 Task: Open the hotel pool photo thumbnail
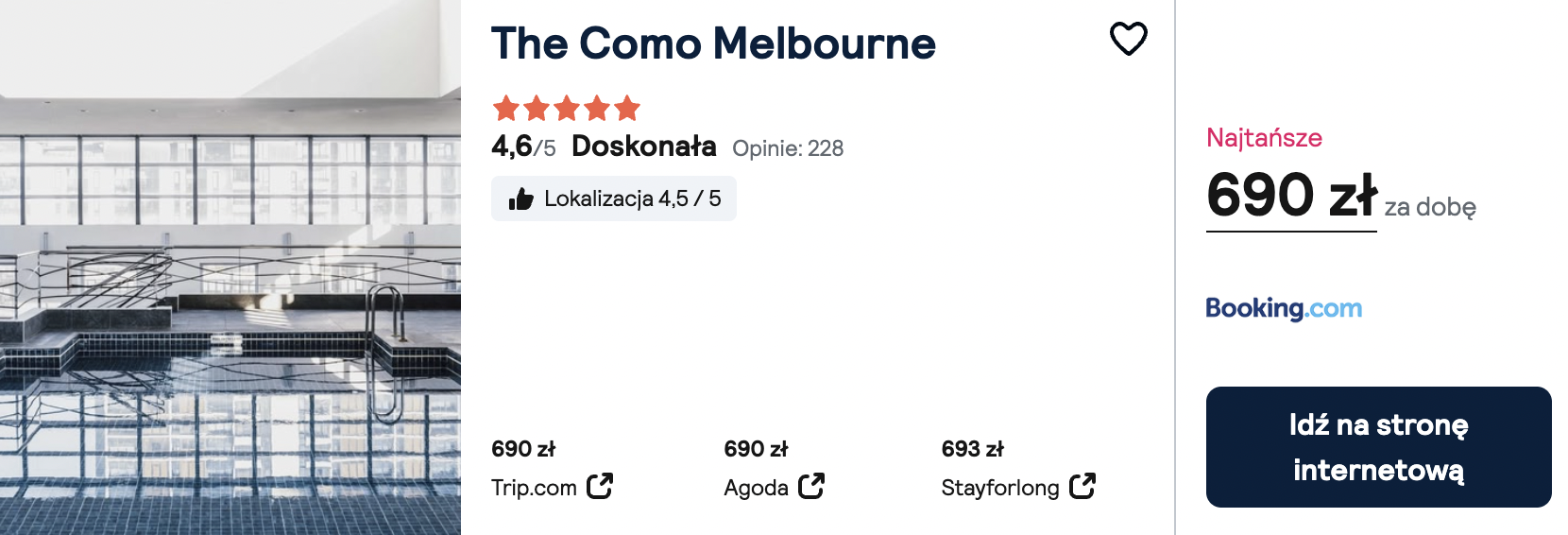(x=230, y=267)
